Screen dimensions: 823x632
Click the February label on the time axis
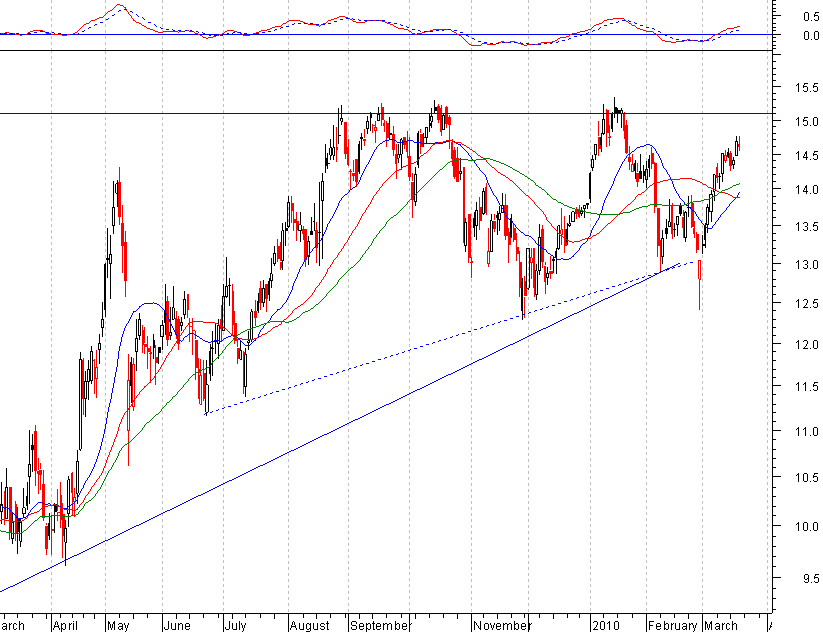673,625
